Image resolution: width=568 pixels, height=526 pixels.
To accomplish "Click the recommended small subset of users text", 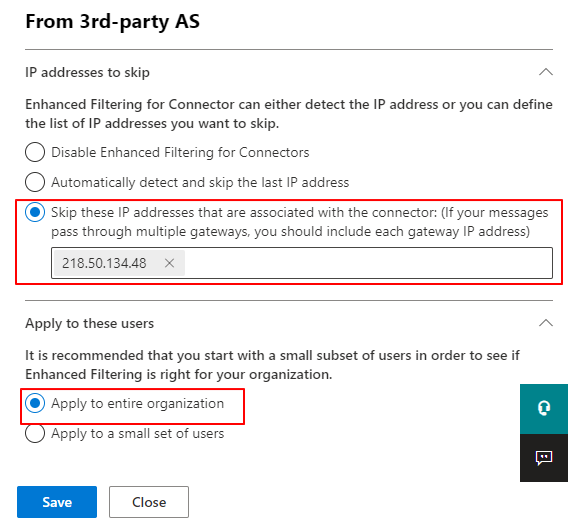I will click(x=272, y=365).
